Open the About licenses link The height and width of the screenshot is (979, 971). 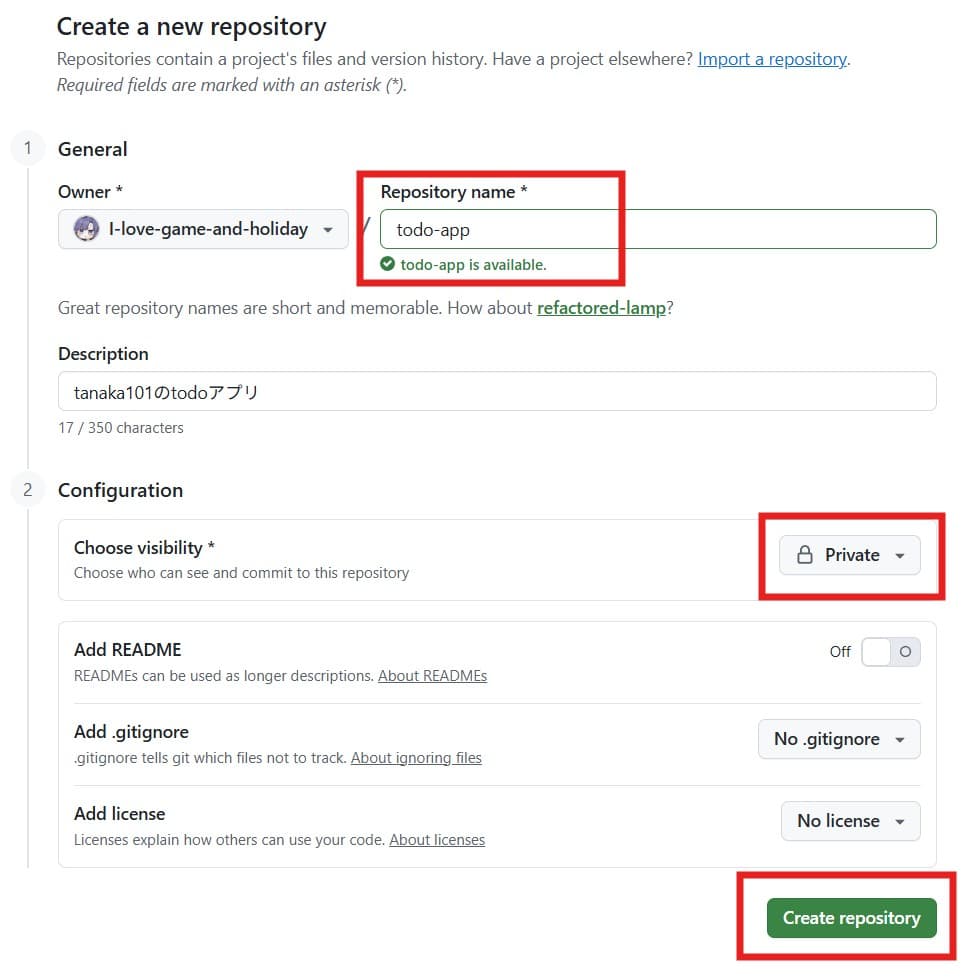pyautogui.click(x=437, y=840)
